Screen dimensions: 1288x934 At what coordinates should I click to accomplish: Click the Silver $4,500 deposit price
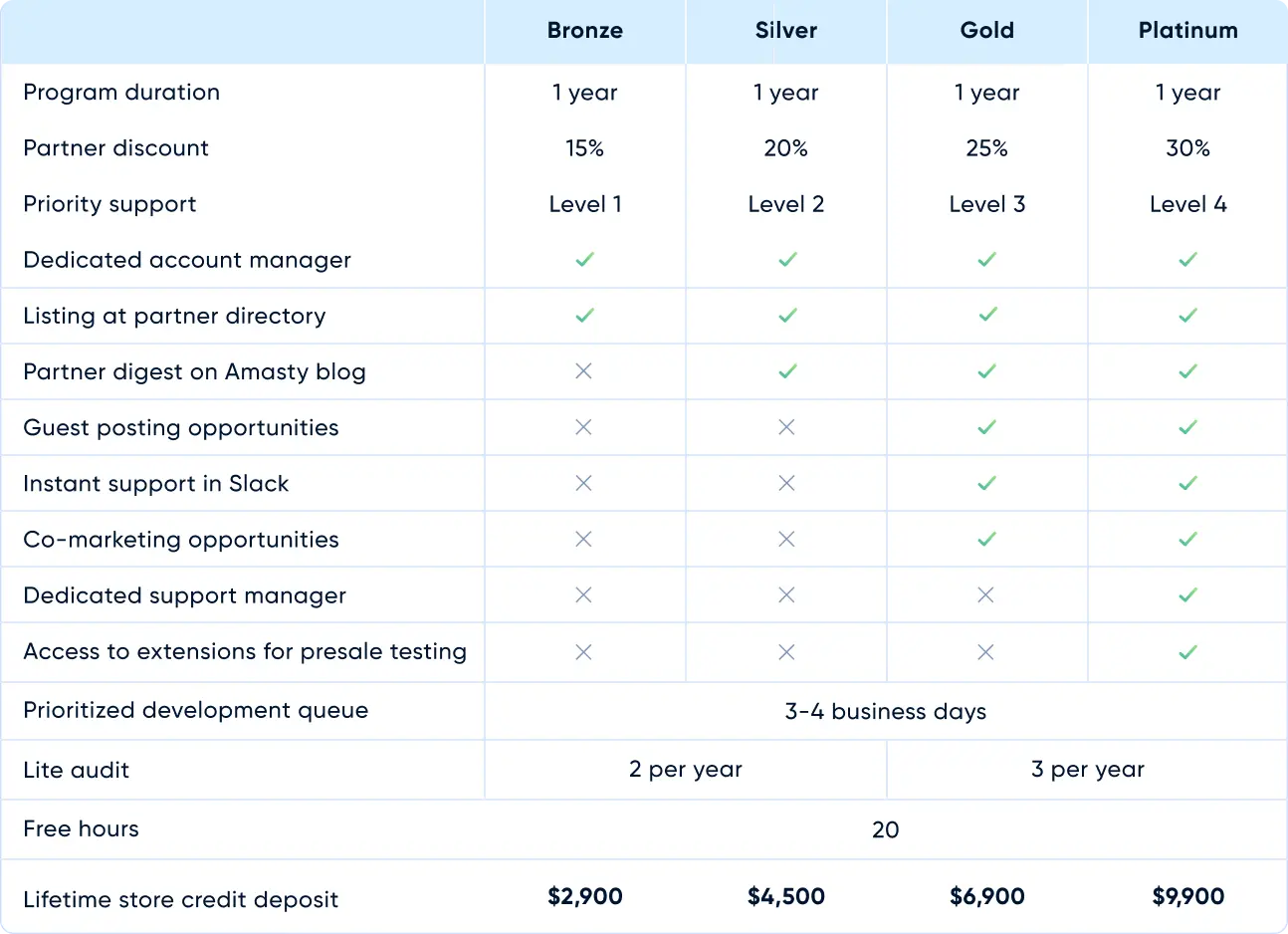(x=786, y=896)
